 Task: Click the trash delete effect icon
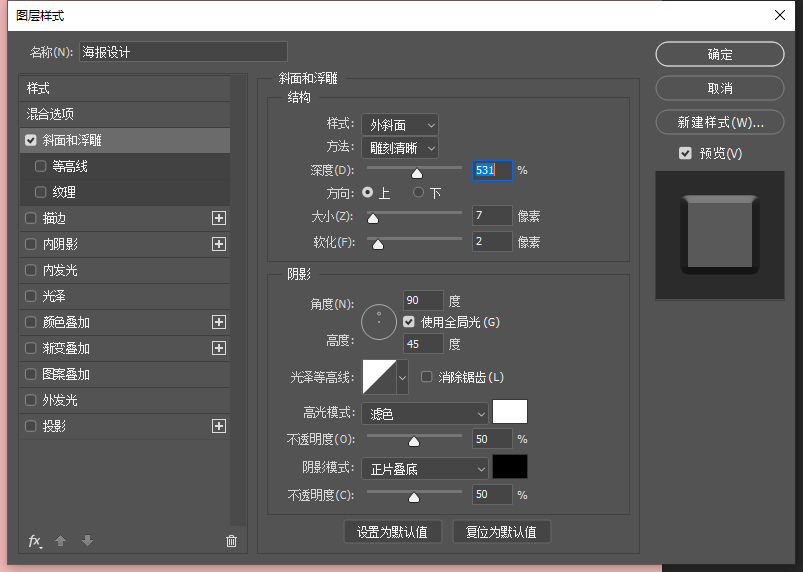coord(231,541)
